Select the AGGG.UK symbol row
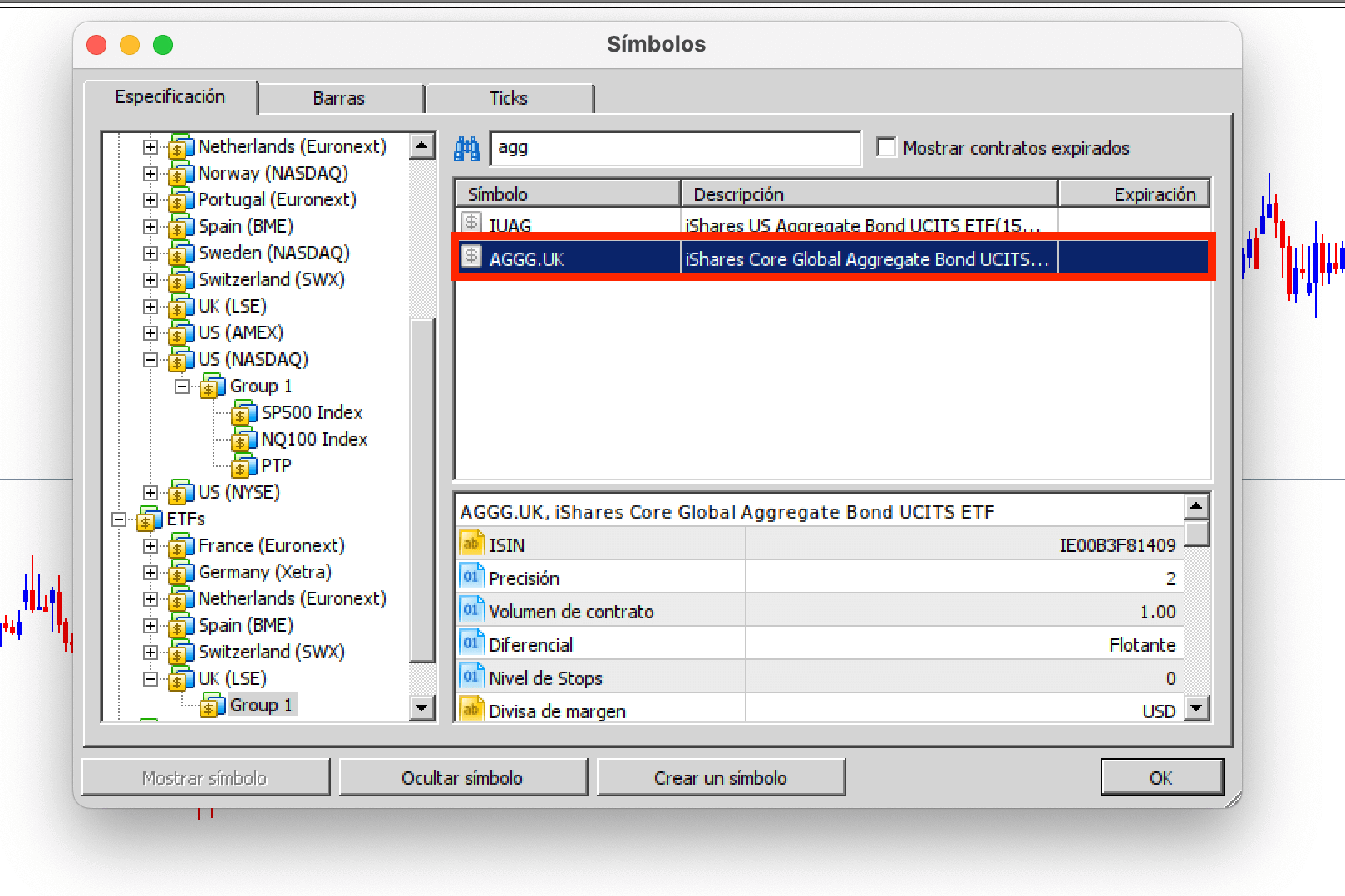The width and height of the screenshot is (1345, 896). pos(832,258)
